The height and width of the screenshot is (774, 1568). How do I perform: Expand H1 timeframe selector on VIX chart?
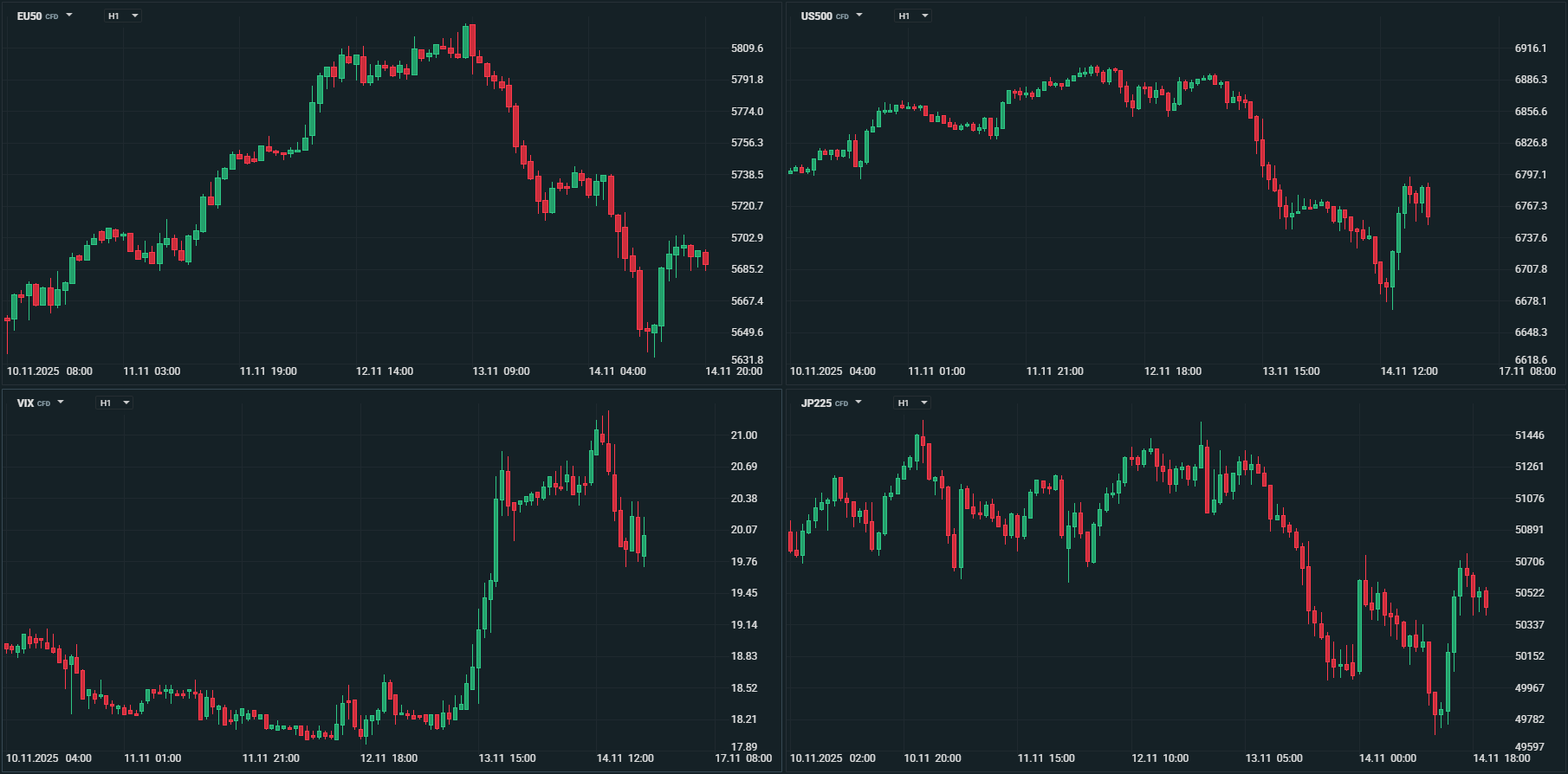pos(114,403)
